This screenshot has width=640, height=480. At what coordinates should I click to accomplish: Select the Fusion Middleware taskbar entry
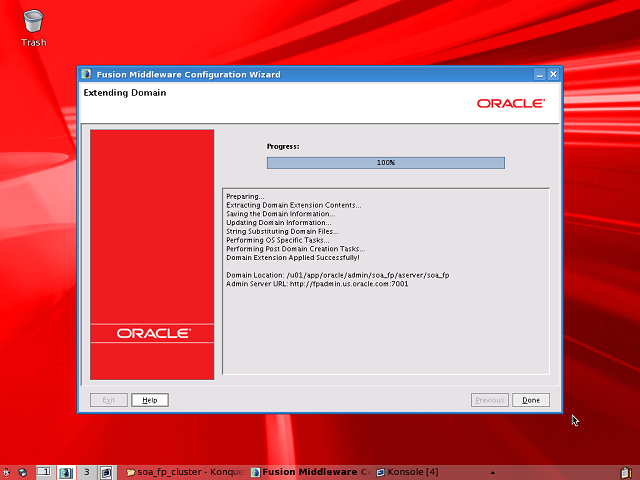[311, 472]
